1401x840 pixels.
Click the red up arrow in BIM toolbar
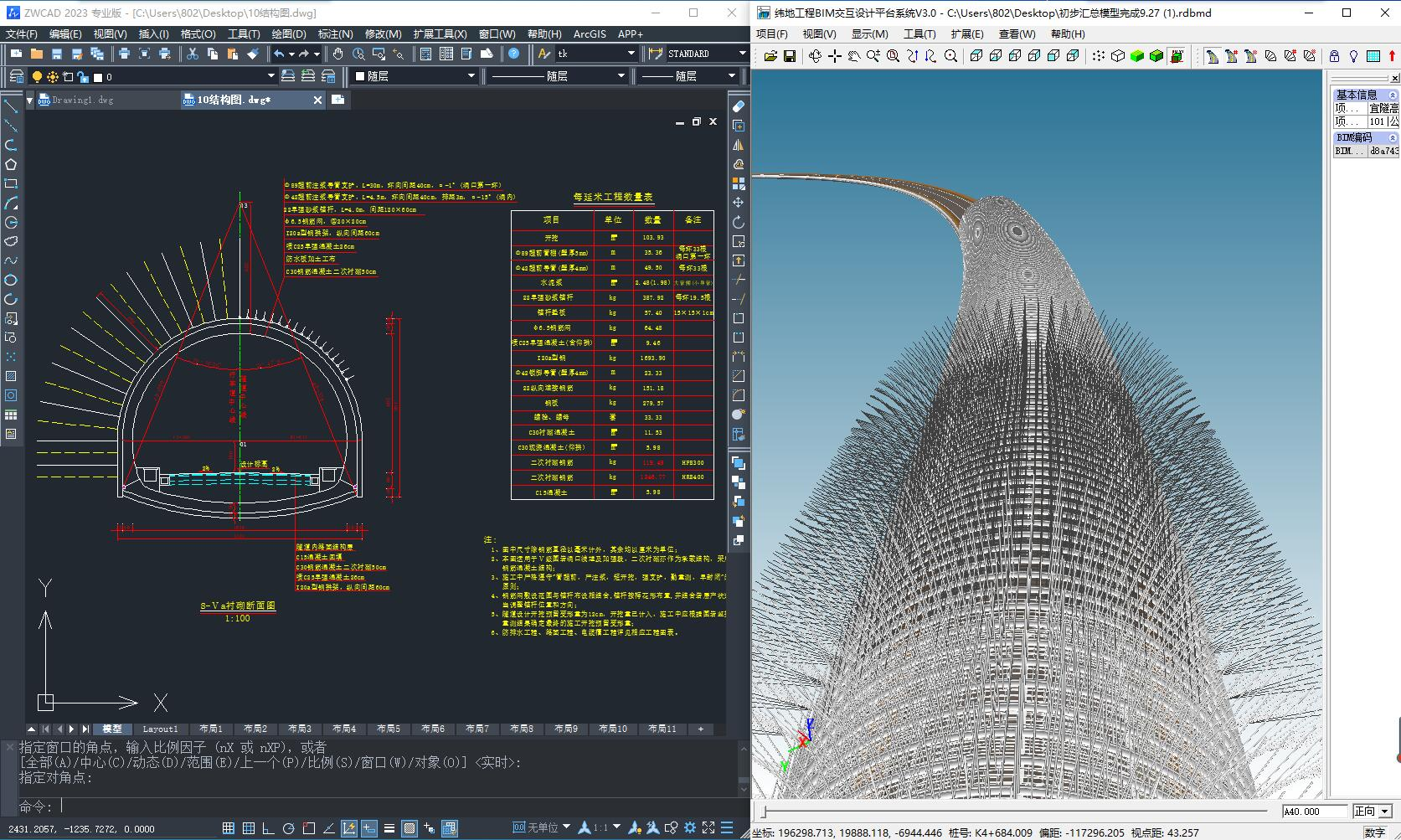tap(1393, 56)
